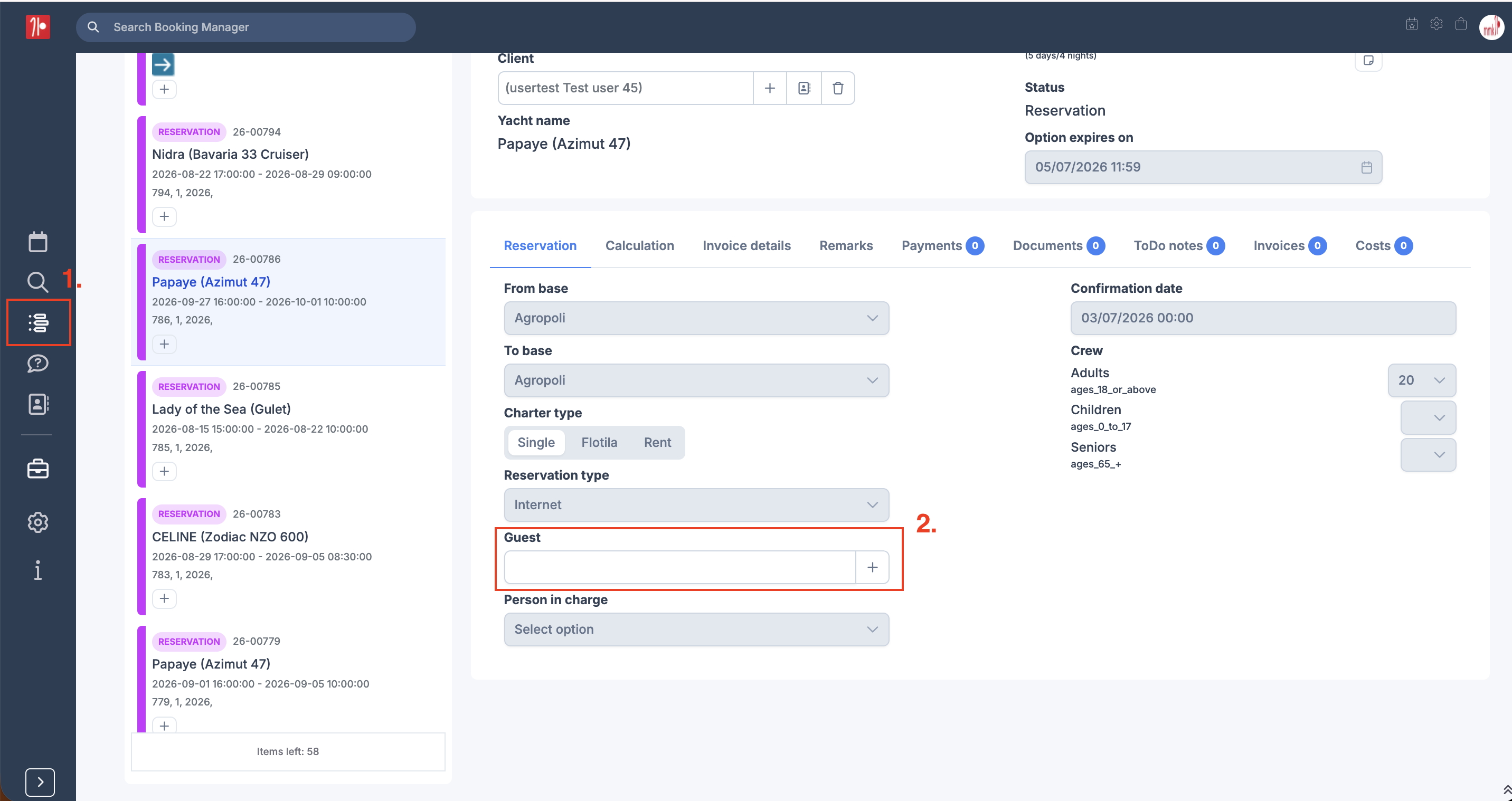Open the Adults count dropdown
Screen dimensions: 1512x801
click(x=1422, y=380)
